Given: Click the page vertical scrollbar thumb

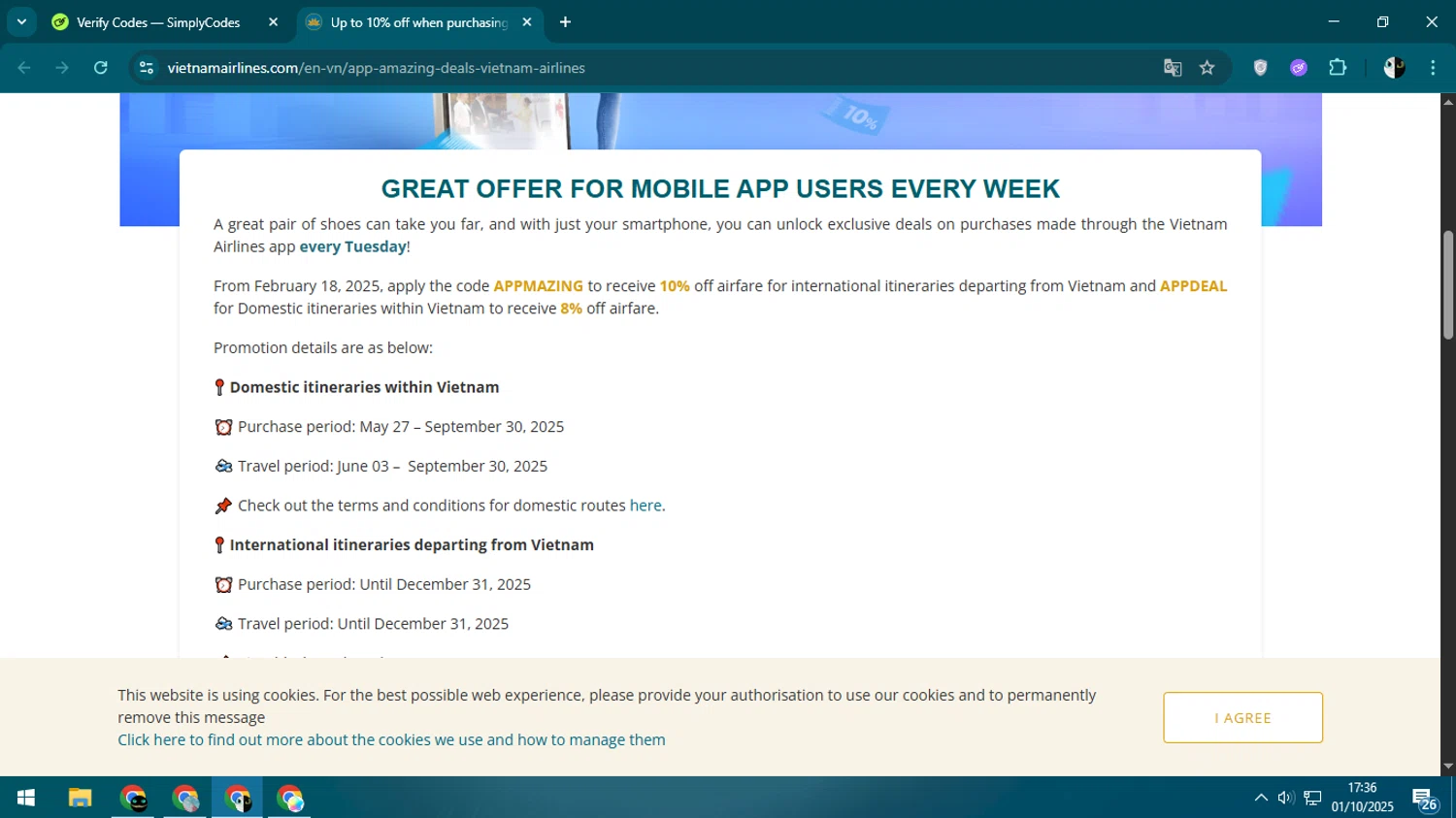Looking at the screenshot, I should (x=1448, y=285).
